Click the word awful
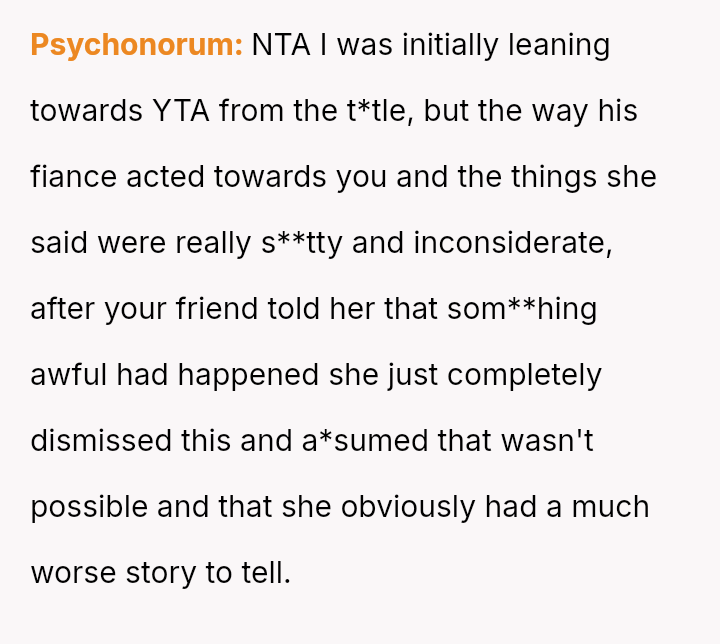720x644 pixels. coord(68,375)
